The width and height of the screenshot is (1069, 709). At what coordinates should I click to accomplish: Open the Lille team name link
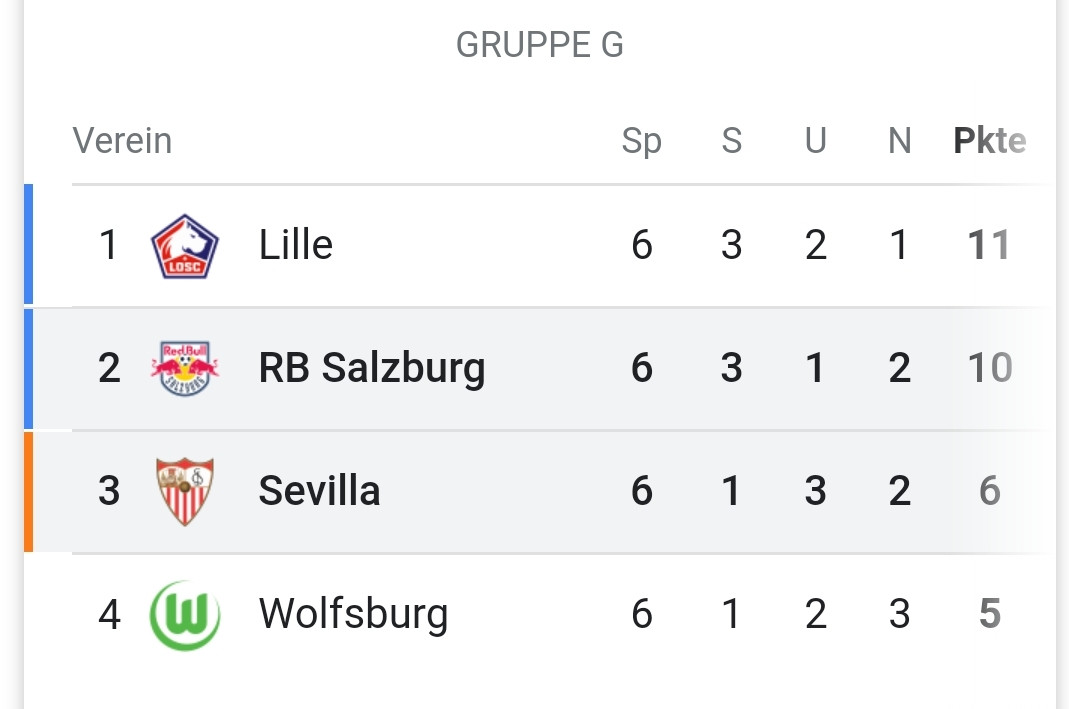pyautogui.click(x=295, y=245)
